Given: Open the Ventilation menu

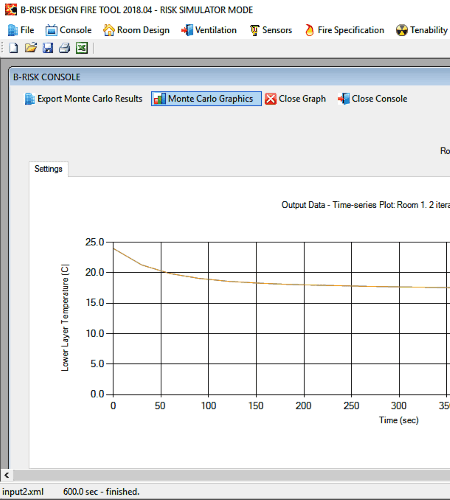Looking at the screenshot, I should (x=209, y=30).
